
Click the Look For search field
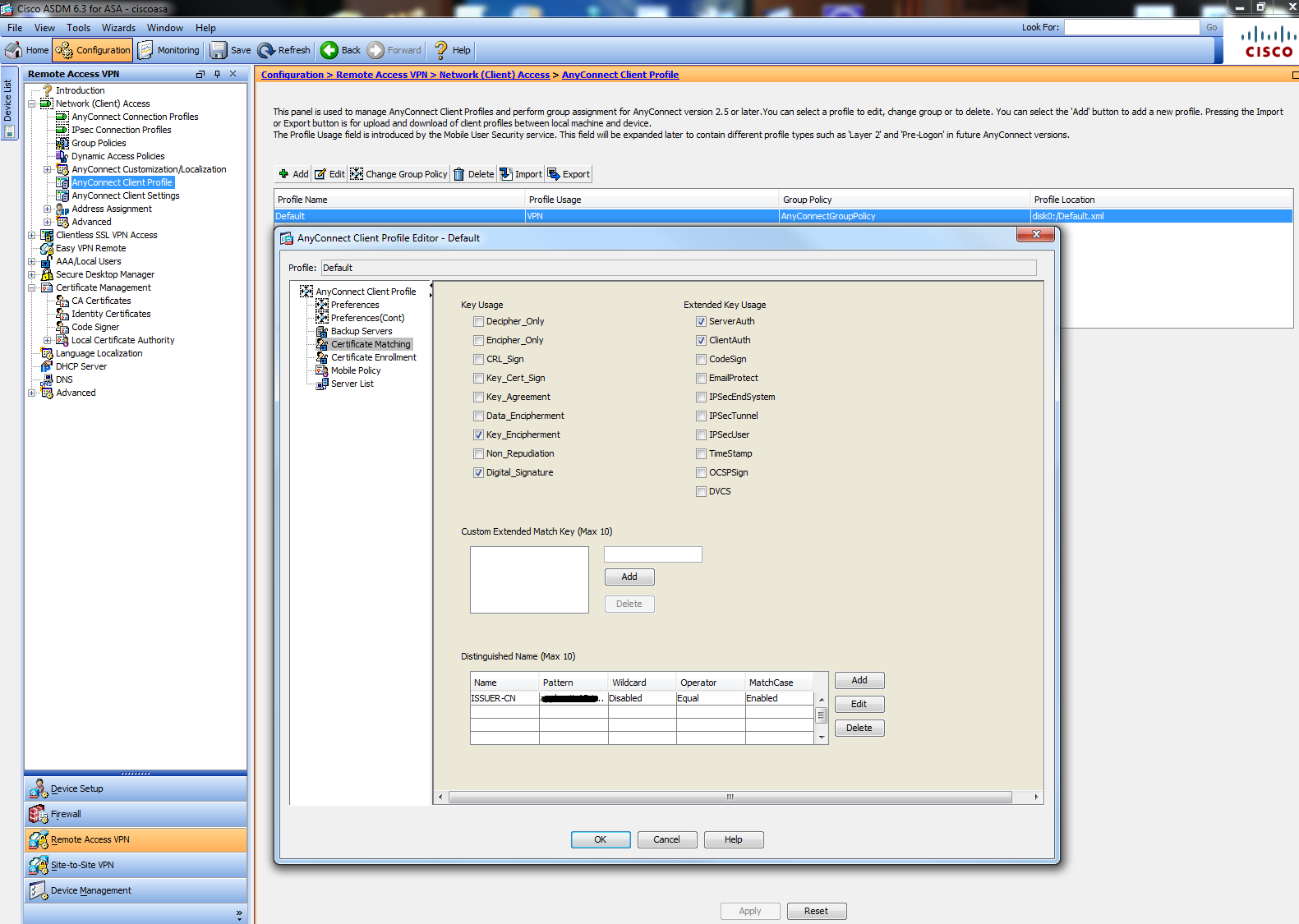click(1132, 27)
